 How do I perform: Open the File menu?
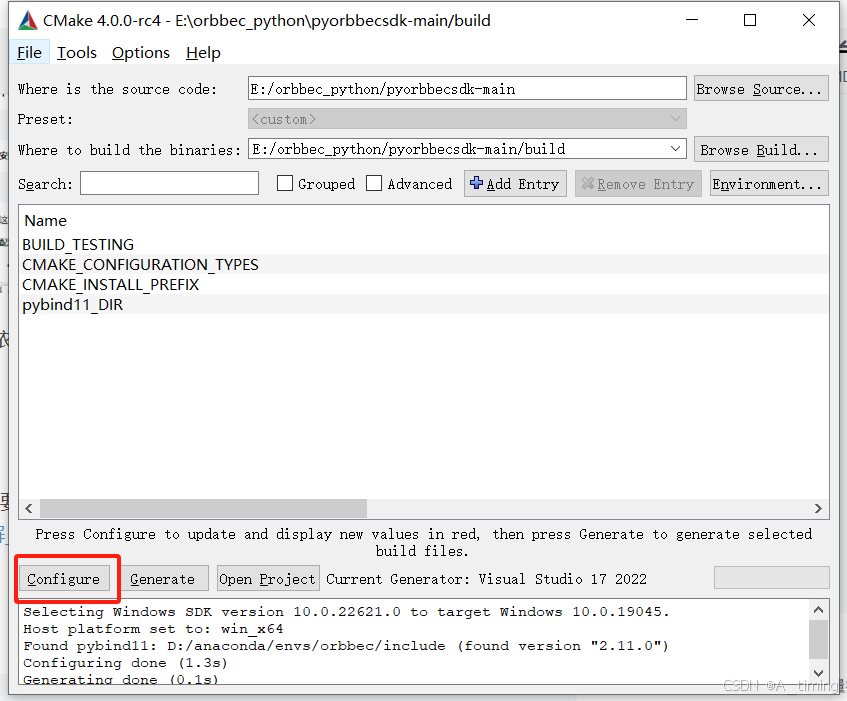(x=28, y=52)
